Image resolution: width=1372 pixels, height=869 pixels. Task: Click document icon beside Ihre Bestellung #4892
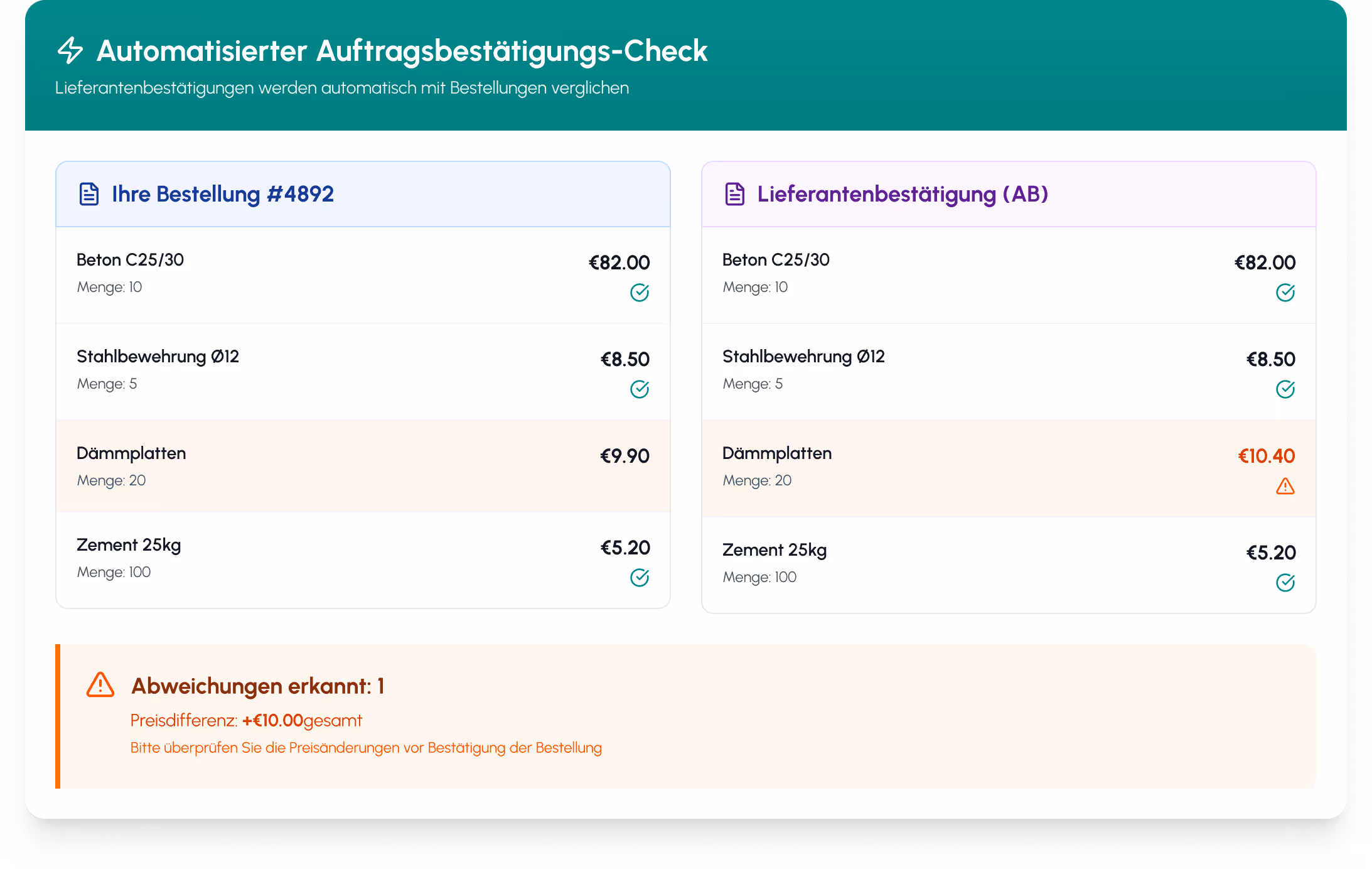click(89, 194)
